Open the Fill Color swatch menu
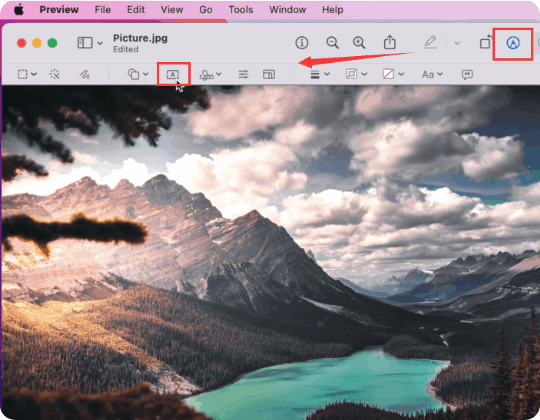The height and width of the screenshot is (420, 540). (393, 74)
